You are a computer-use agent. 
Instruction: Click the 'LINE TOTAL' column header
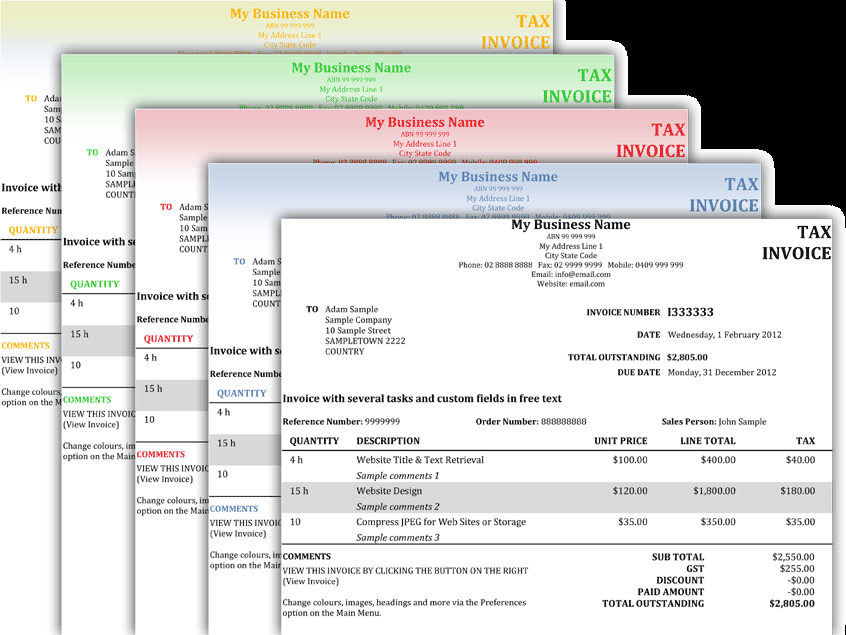(708, 441)
